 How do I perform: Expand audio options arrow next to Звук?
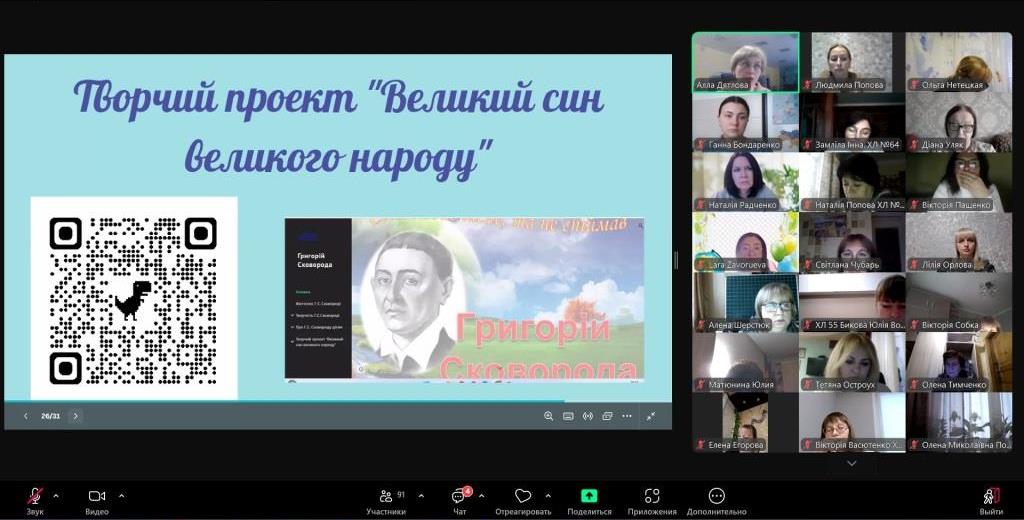[x=56, y=496]
